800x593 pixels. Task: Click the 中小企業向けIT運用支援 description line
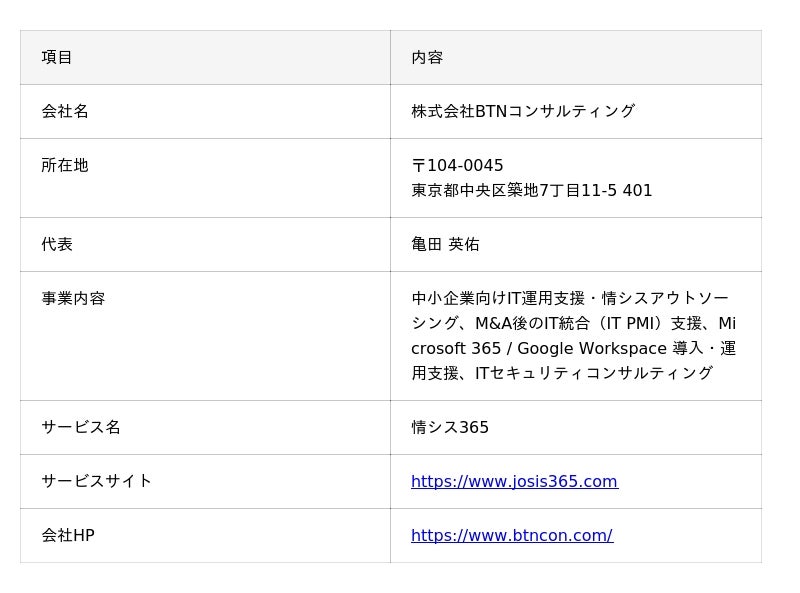click(570, 299)
